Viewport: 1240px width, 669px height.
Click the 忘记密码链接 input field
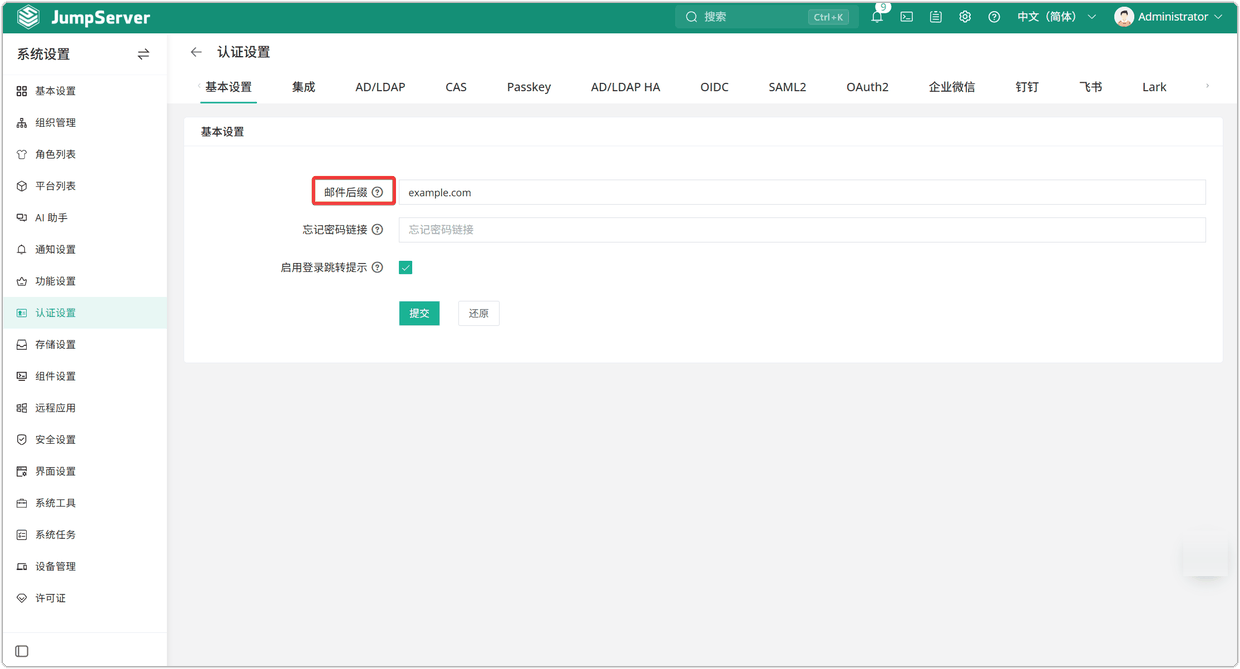click(x=802, y=230)
